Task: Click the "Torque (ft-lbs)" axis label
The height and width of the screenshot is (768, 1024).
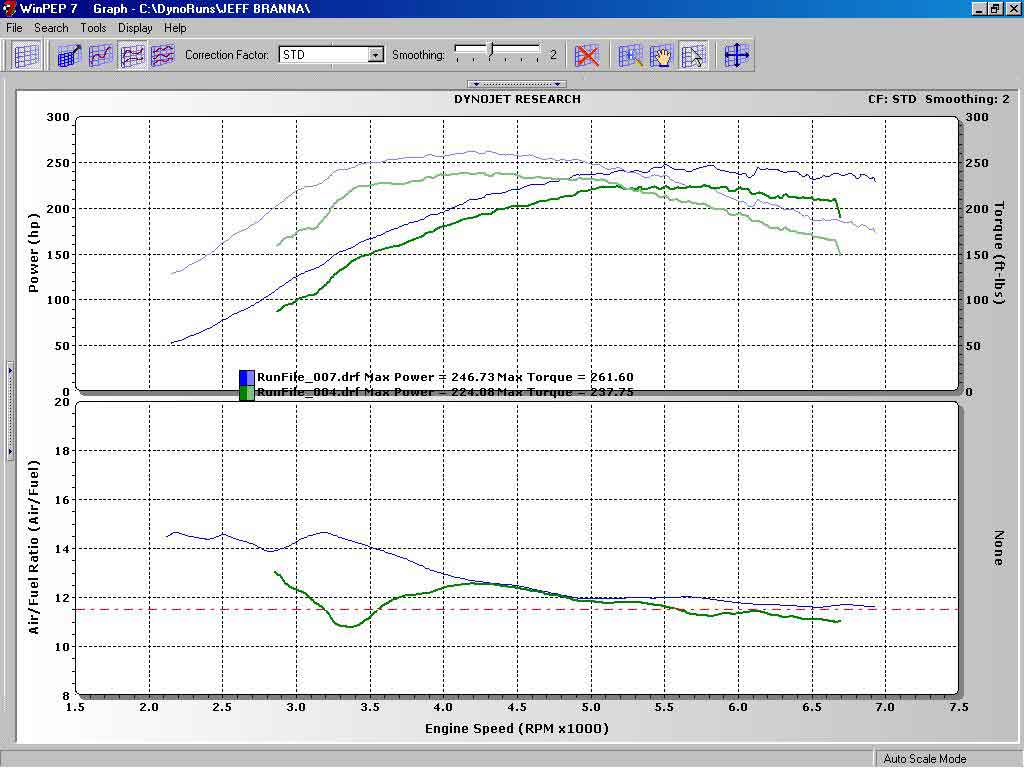Action: tap(999, 253)
